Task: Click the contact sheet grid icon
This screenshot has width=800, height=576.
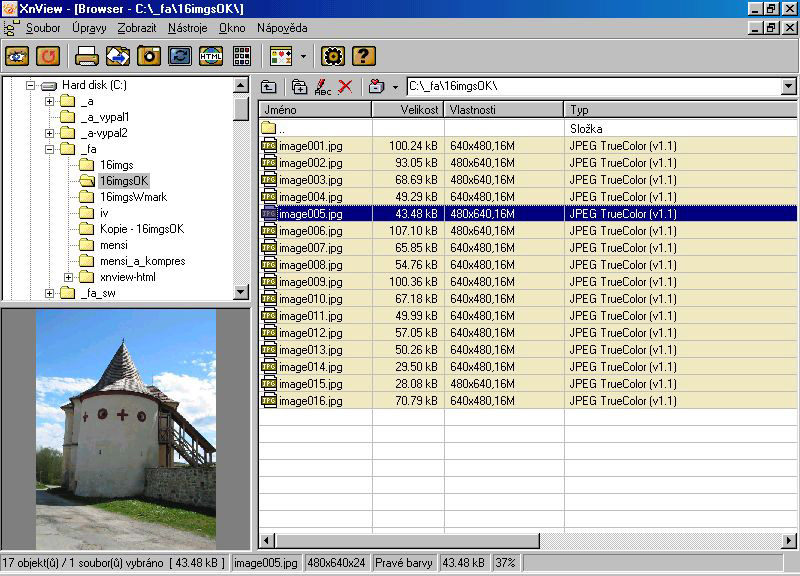Action: (242, 56)
